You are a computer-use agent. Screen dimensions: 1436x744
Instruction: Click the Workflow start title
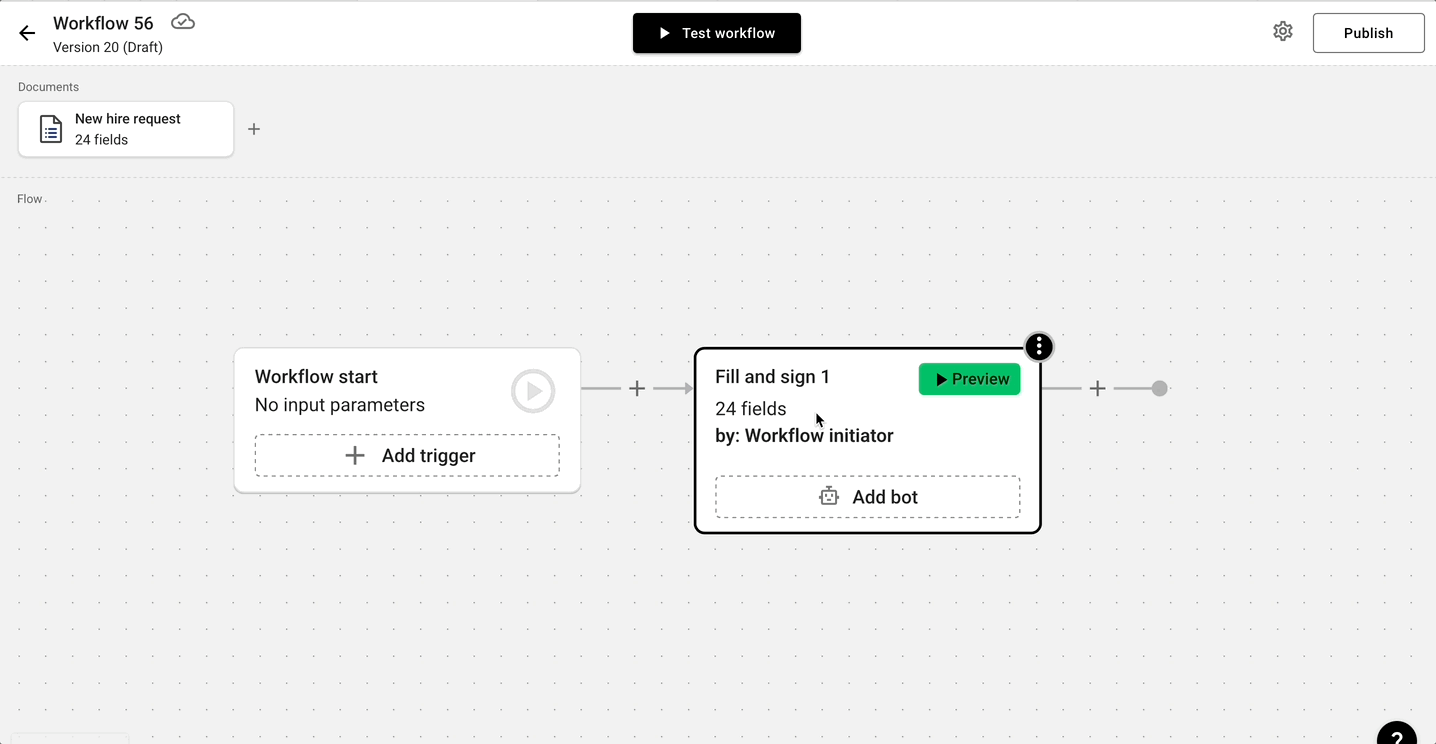pyautogui.click(x=316, y=377)
